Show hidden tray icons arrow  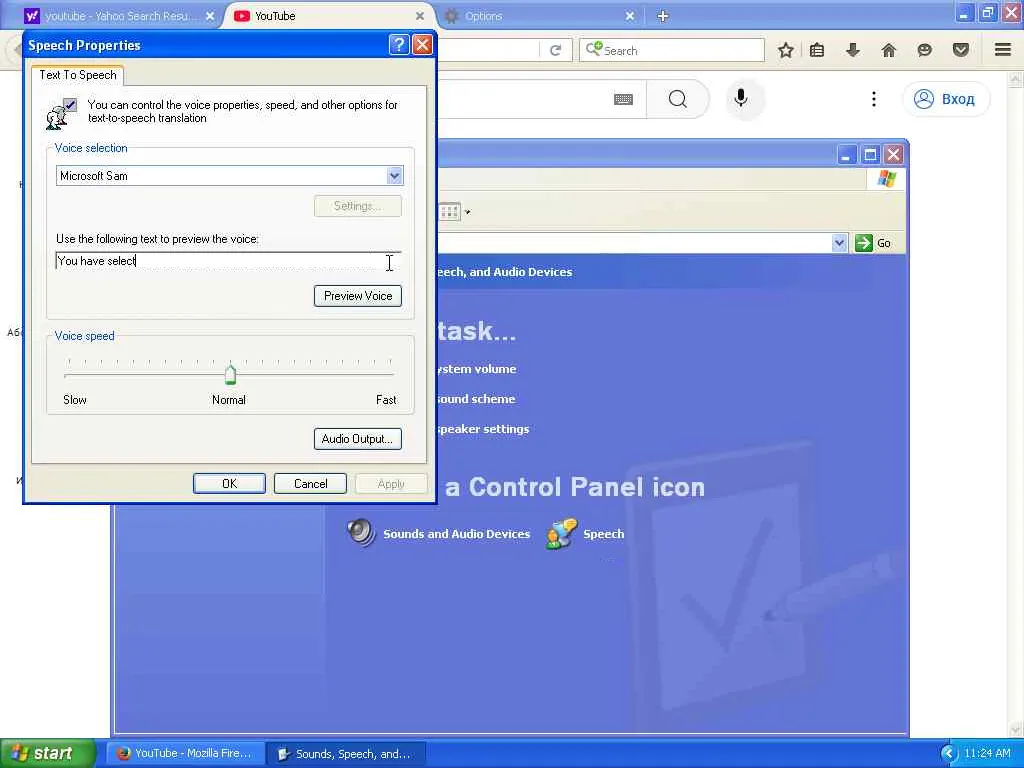pyautogui.click(x=948, y=754)
